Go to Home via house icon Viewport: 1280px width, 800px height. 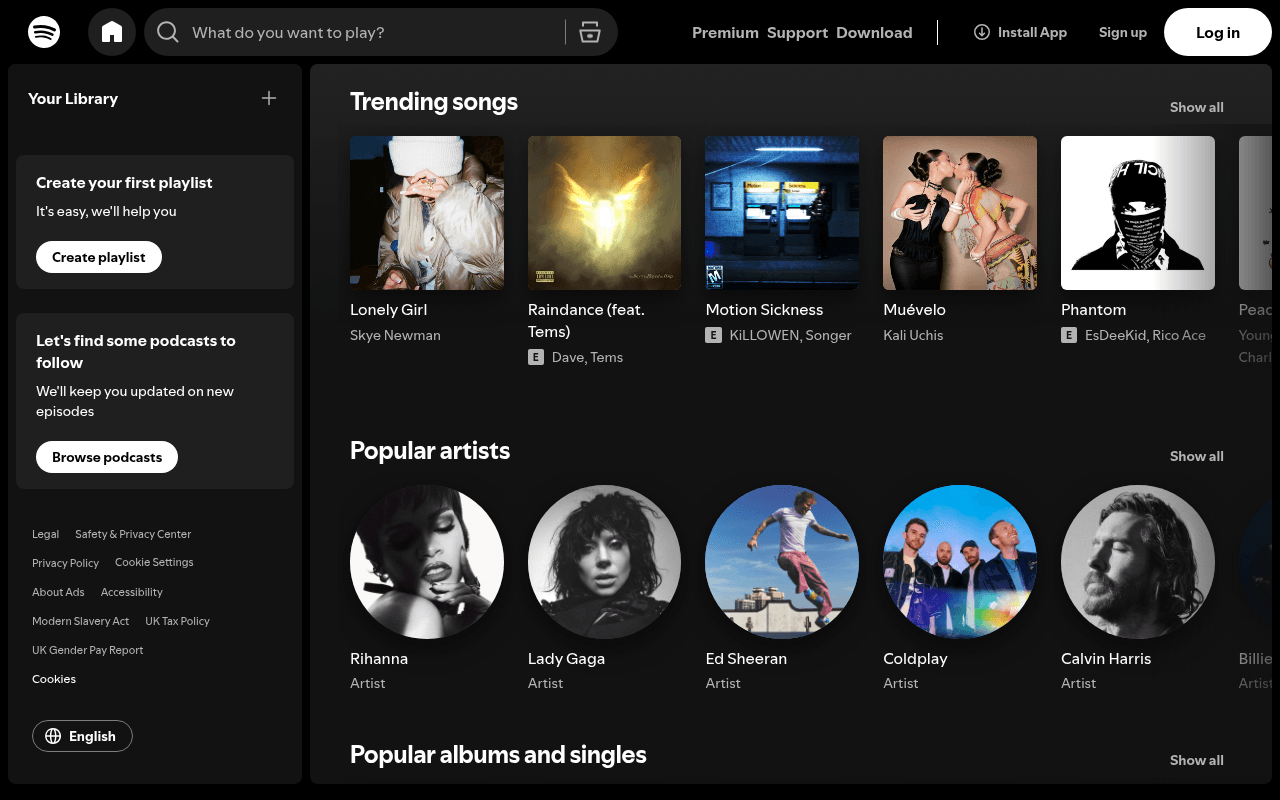point(112,32)
